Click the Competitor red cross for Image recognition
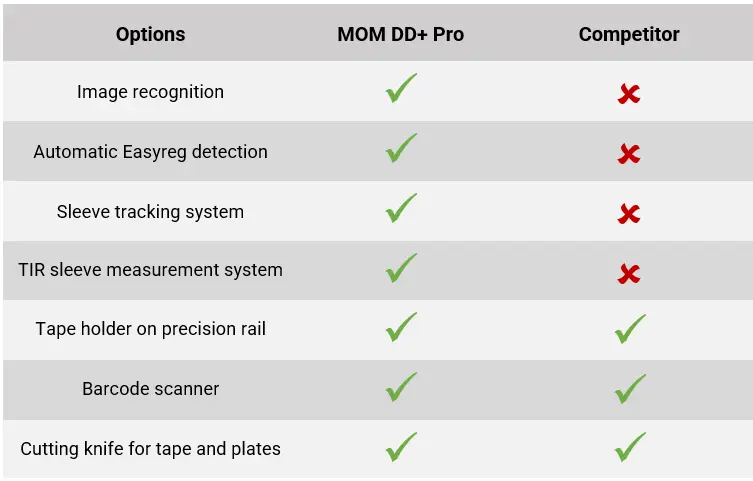This screenshot has height=481, width=753. [x=629, y=94]
